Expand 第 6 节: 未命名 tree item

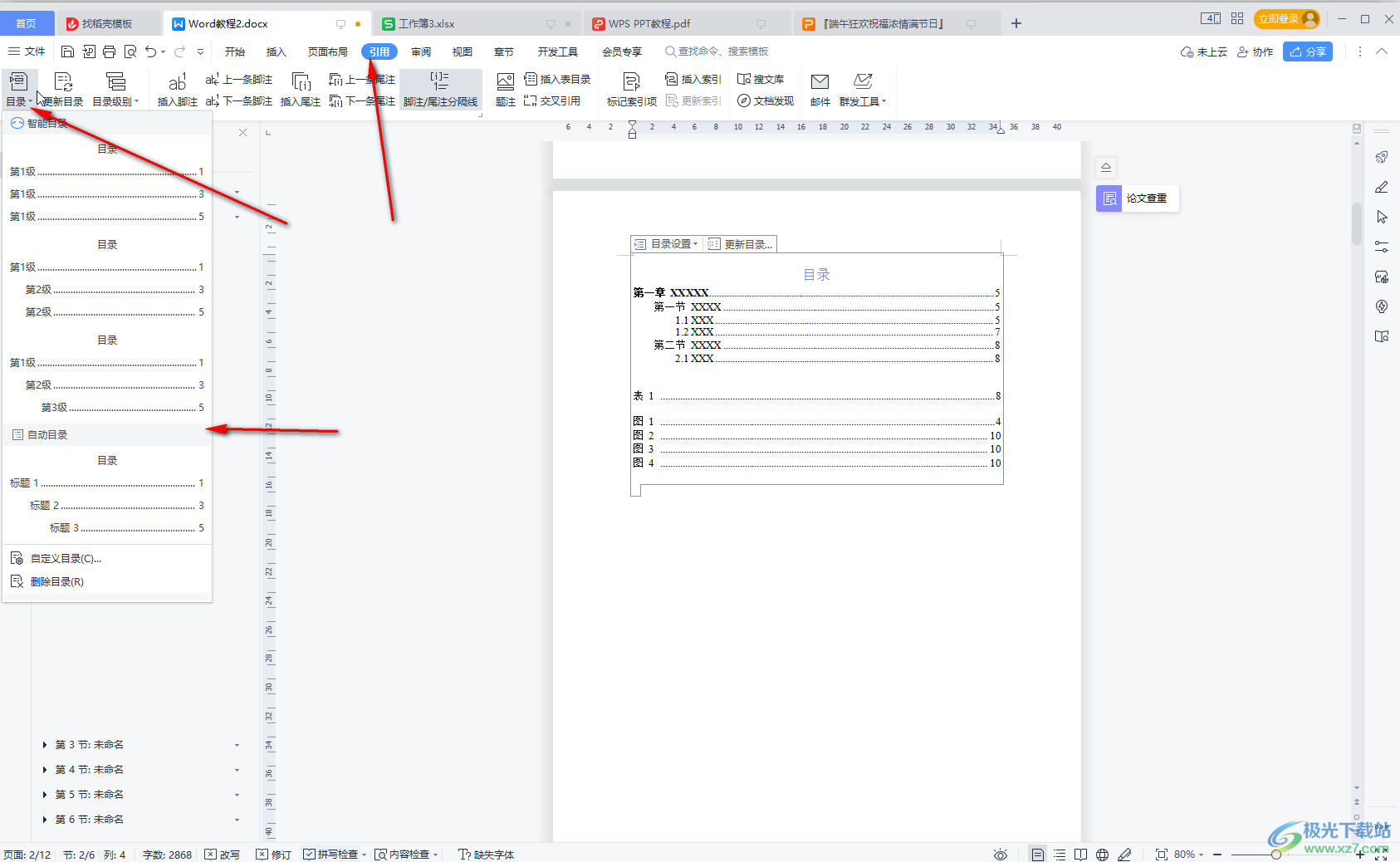(45, 820)
